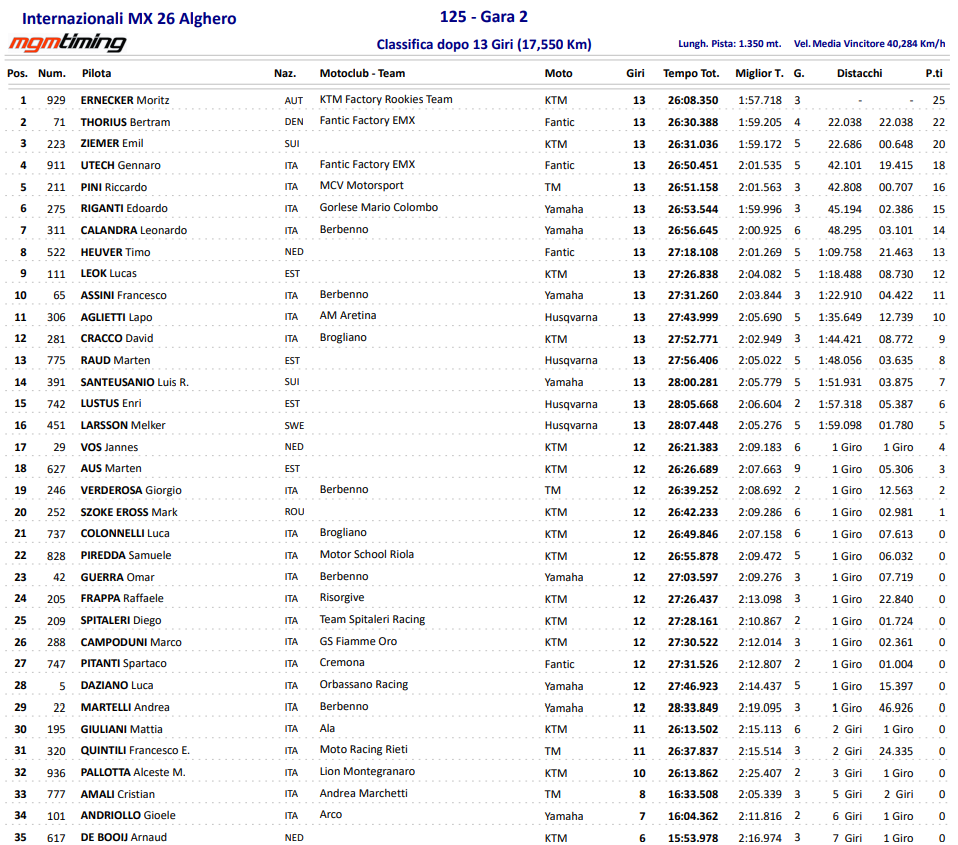
Task: Click the Internazionali MX 26 Alghero title
Action: (129, 19)
